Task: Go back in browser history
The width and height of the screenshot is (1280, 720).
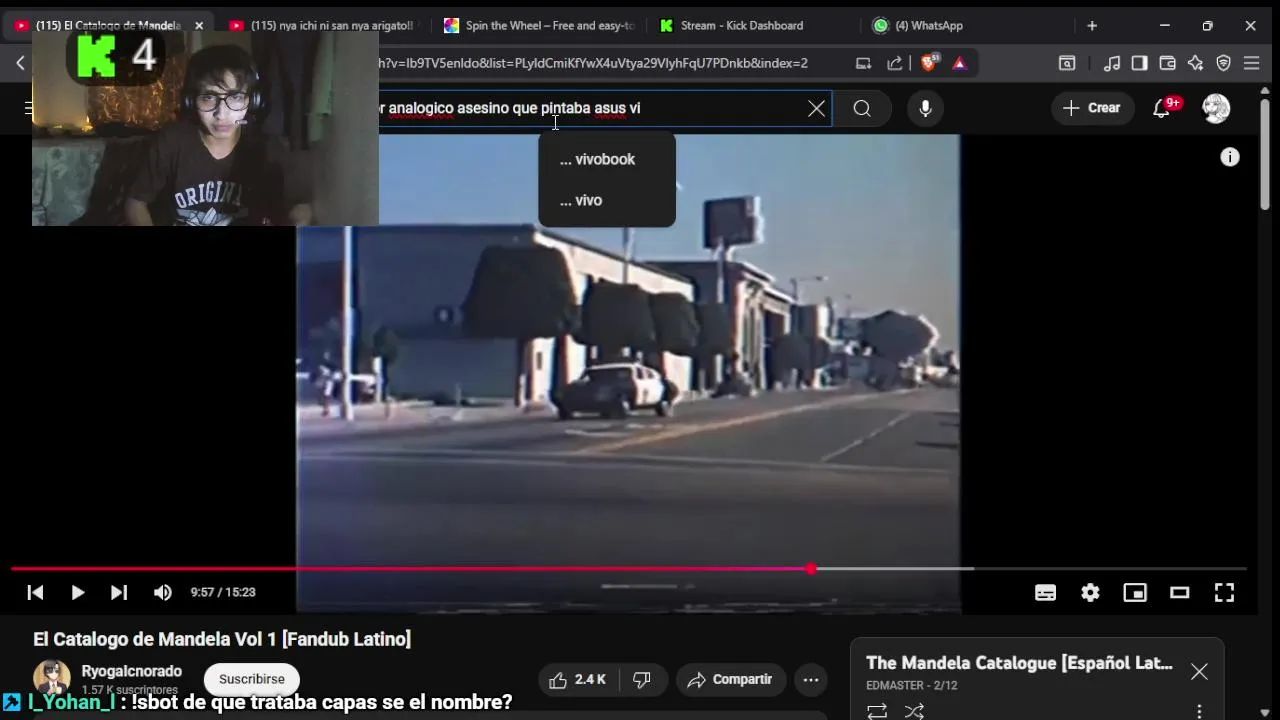Action: 20,63
